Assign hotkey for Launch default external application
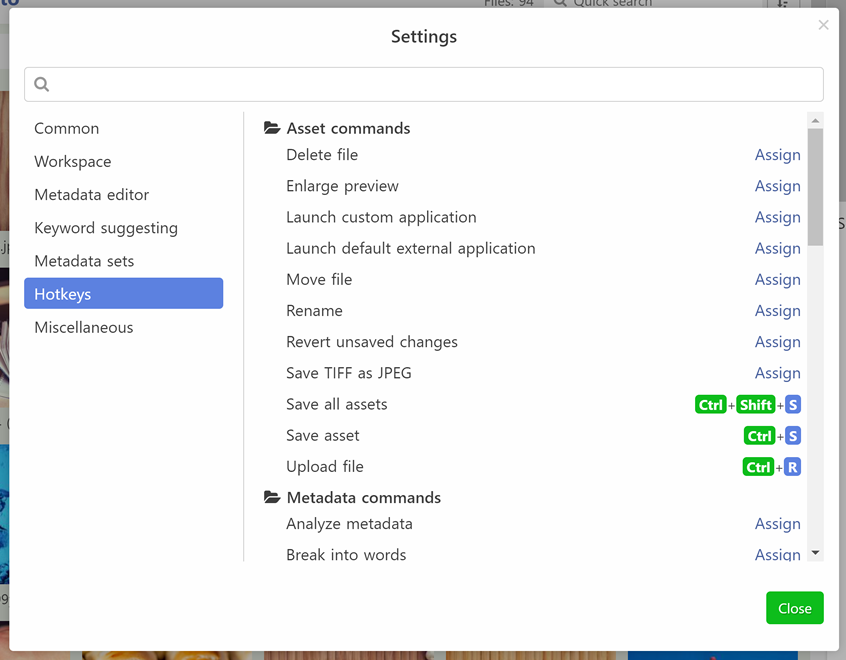Image resolution: width=846 pixels, height=660 pixels. click(777, 249)
